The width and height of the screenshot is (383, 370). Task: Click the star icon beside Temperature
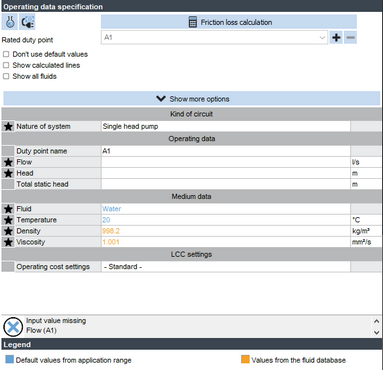tap(8, 220)
